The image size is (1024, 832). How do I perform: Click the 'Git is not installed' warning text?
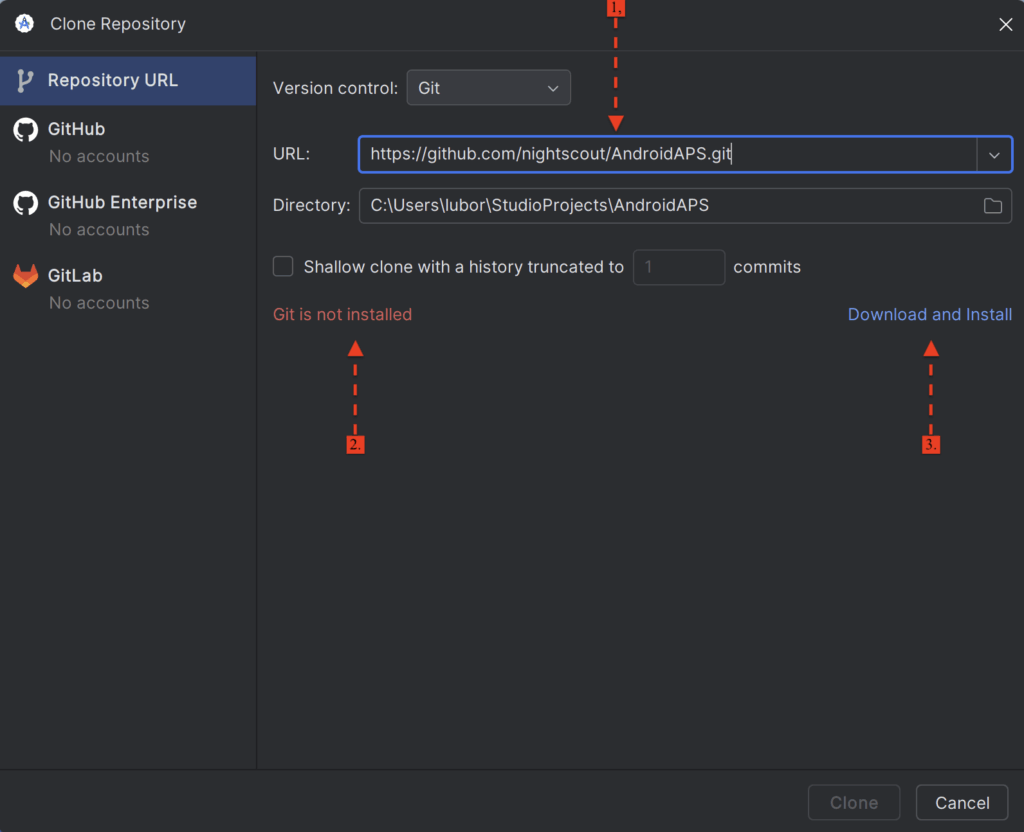click(342, 314)
